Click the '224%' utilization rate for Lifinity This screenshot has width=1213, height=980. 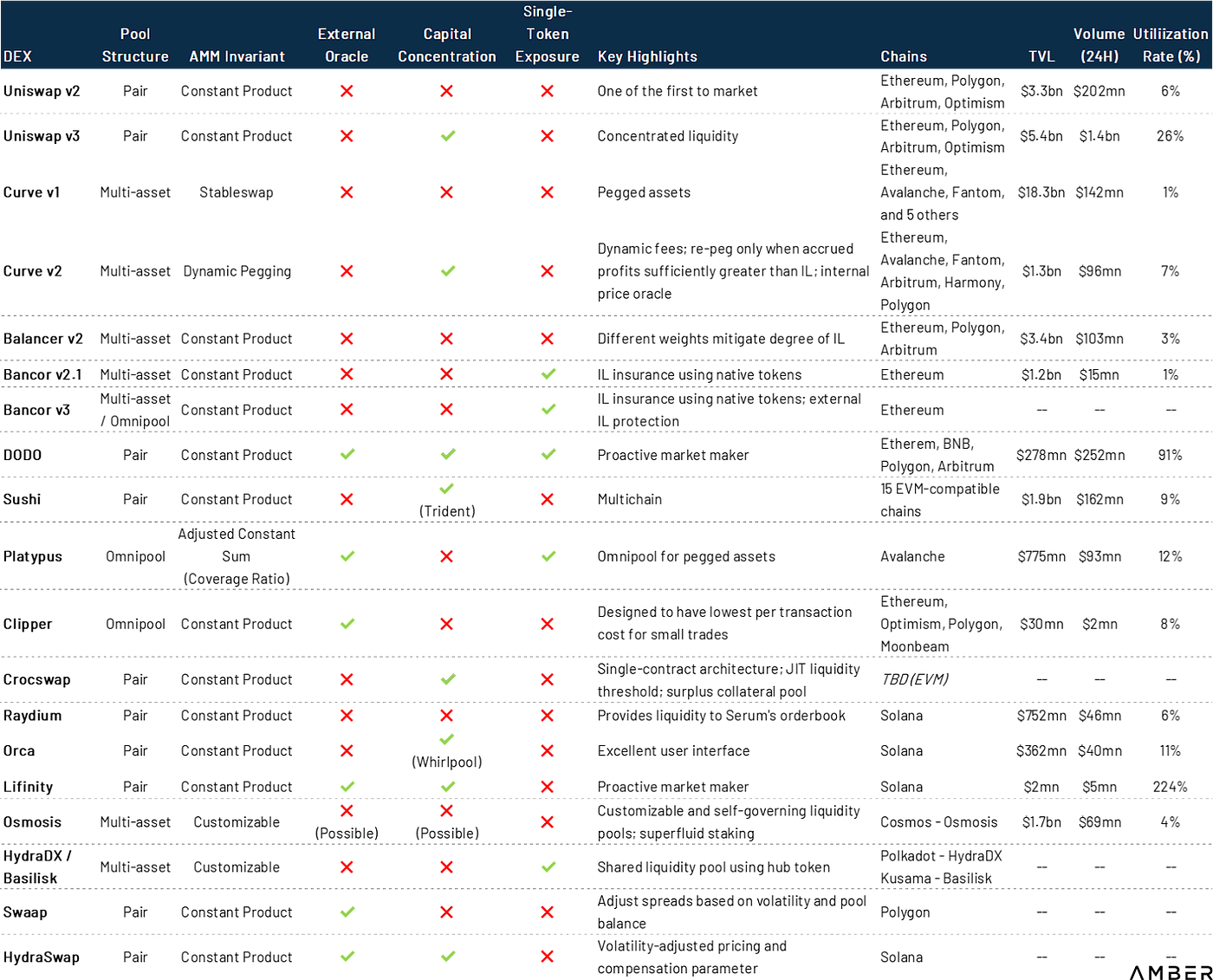[x=1171, y=787]
